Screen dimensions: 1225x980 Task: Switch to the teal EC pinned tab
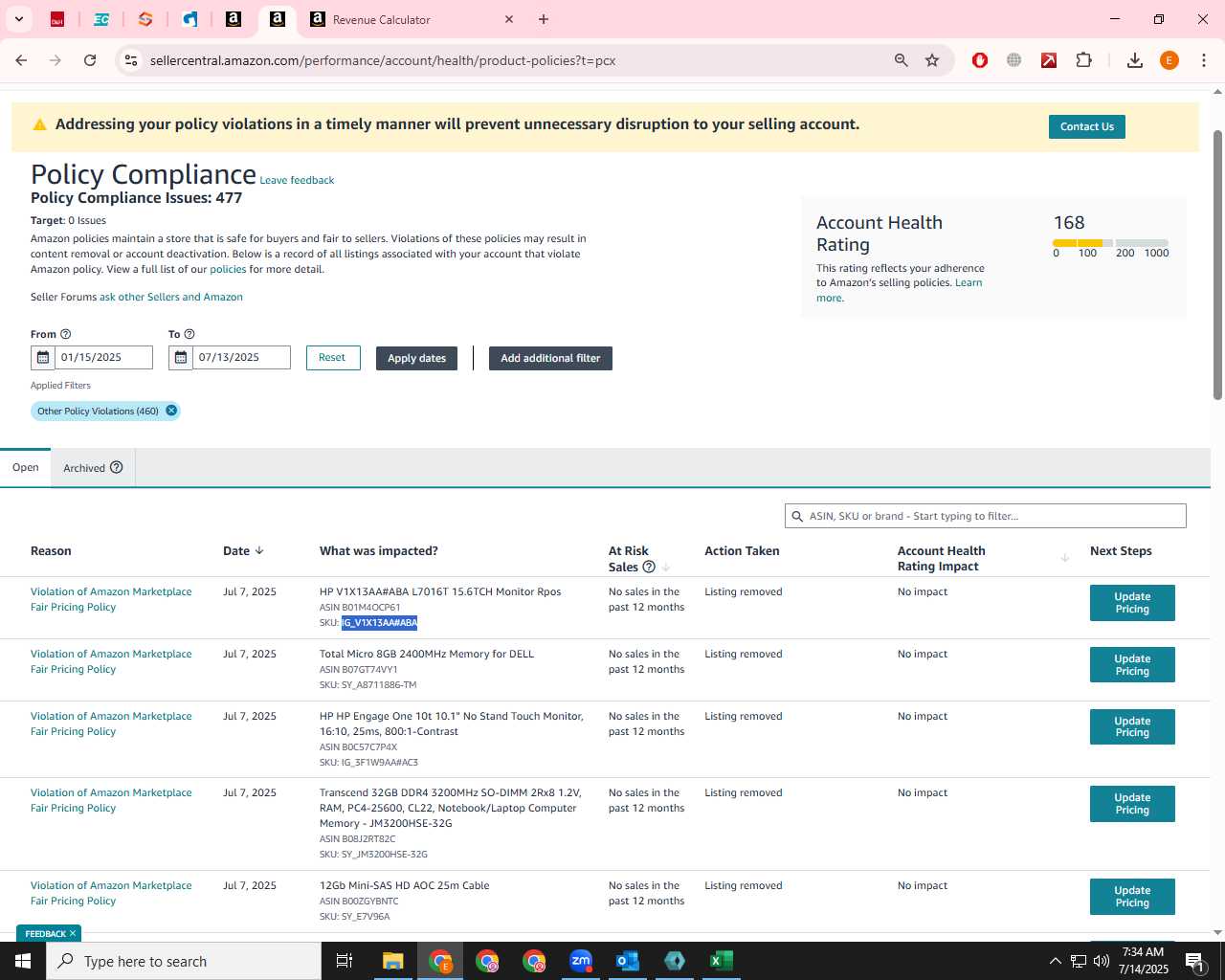click(101, 19)
